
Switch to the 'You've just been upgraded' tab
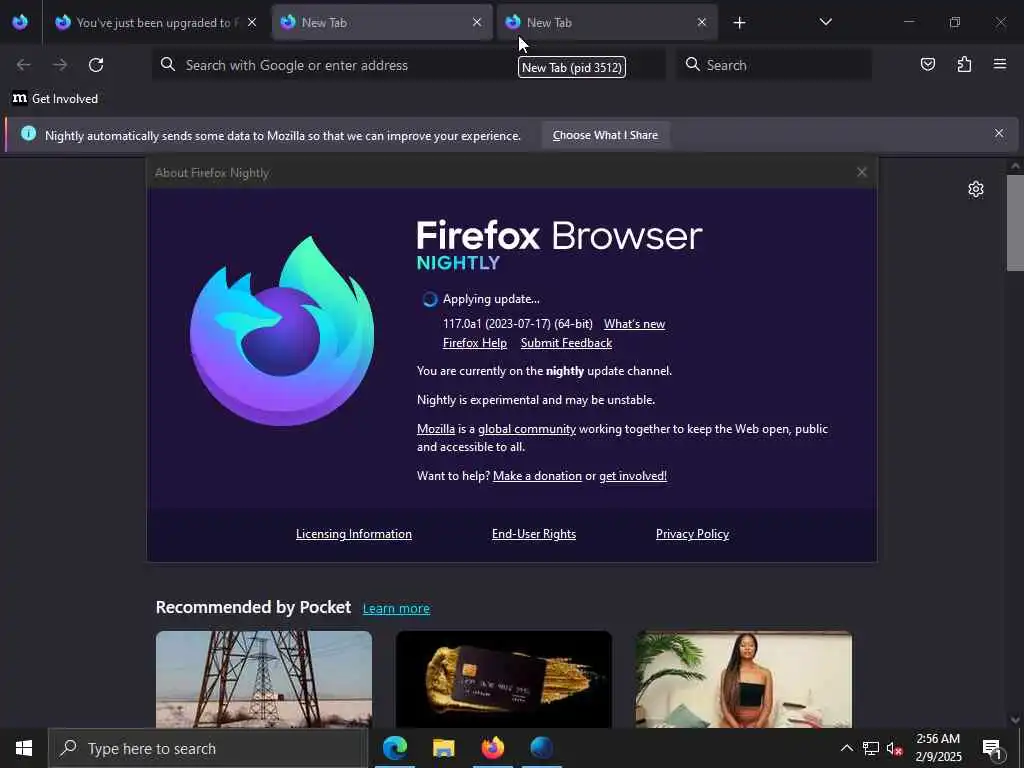[155, 22]
